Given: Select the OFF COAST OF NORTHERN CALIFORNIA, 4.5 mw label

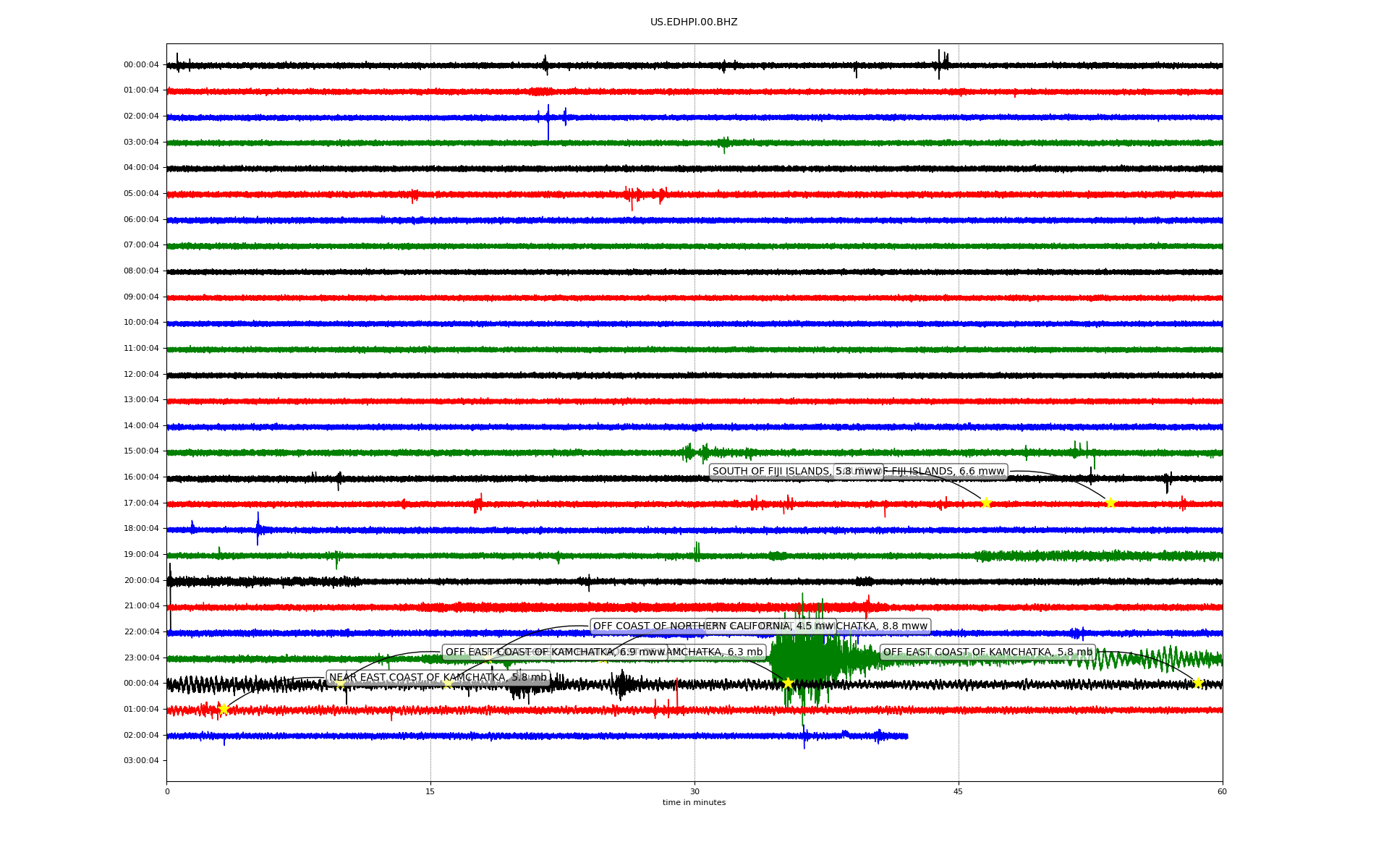Looking at the screenshot, I should pyautogui.click(x=713, y=626).
